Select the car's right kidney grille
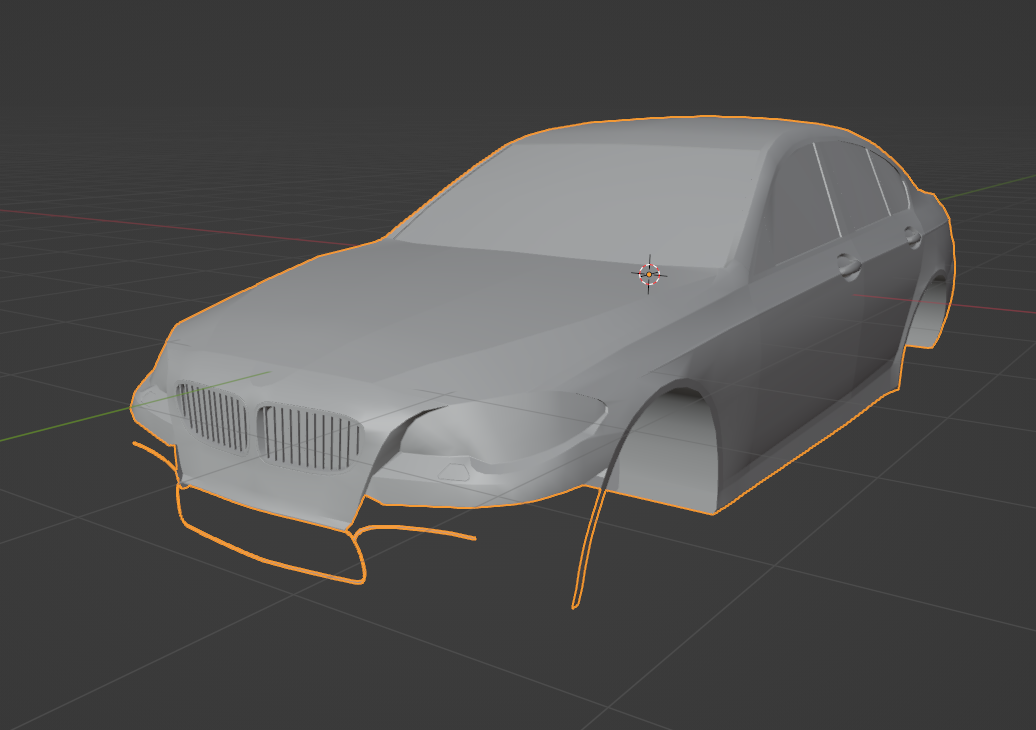The width and height of the screenshot is (1036, 730). 213,416
